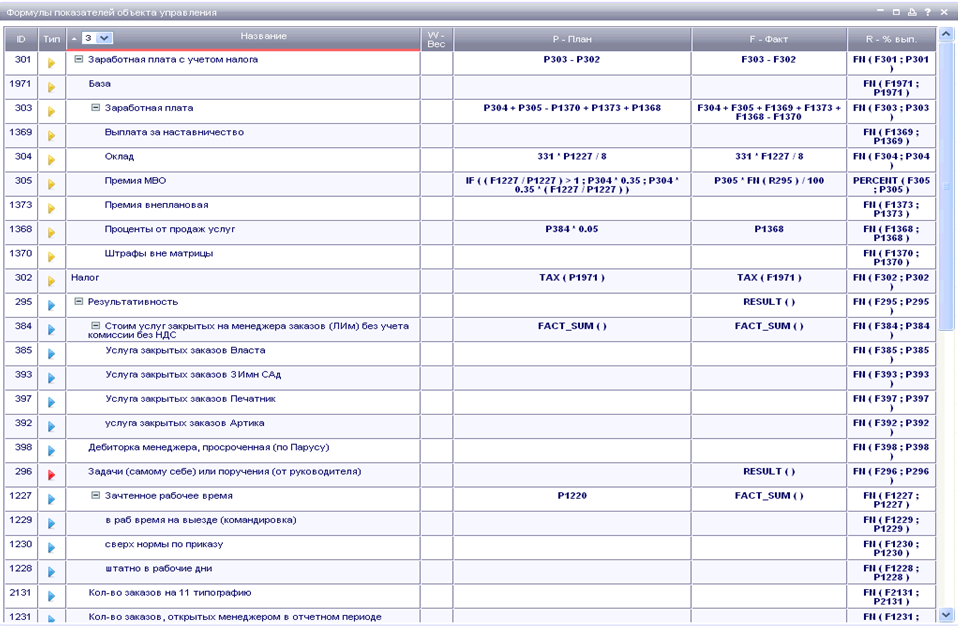Click the P - План column header
Viewport: 958px width, 628px height.
[x=572, y=39]
